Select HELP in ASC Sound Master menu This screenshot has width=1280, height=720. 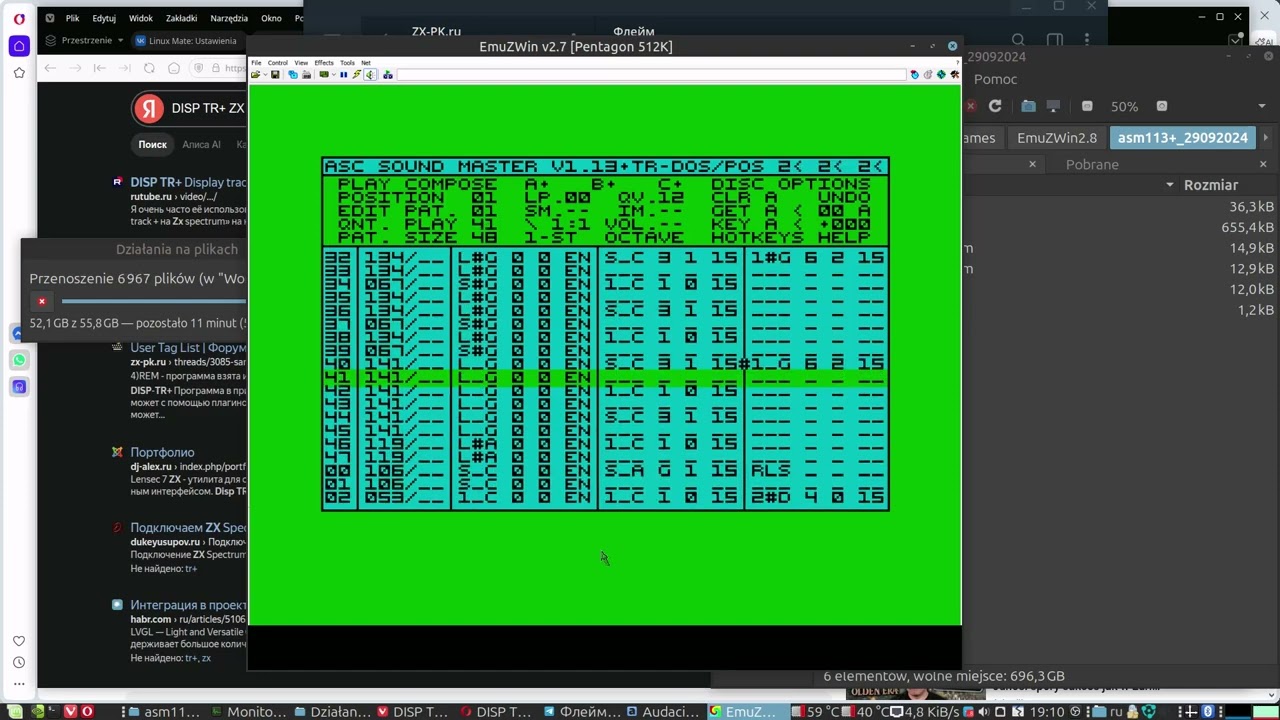844,238
